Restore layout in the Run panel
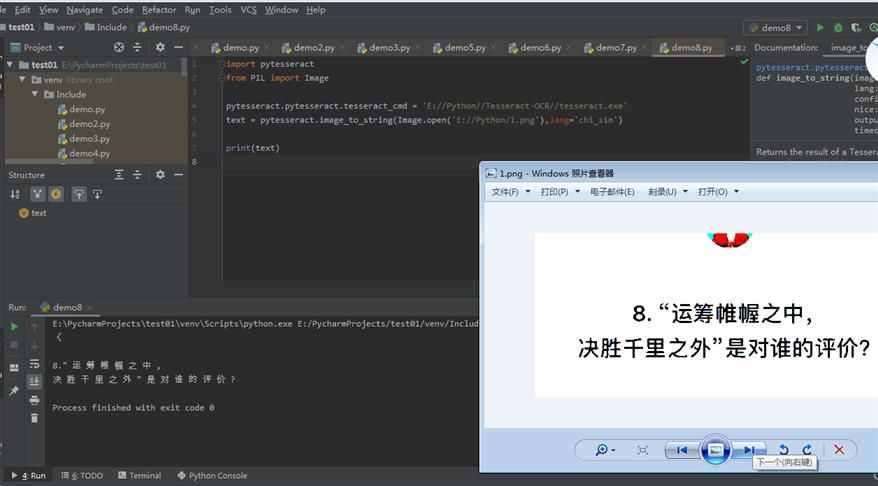Viewport: 878px width, 486px height. 15,367
